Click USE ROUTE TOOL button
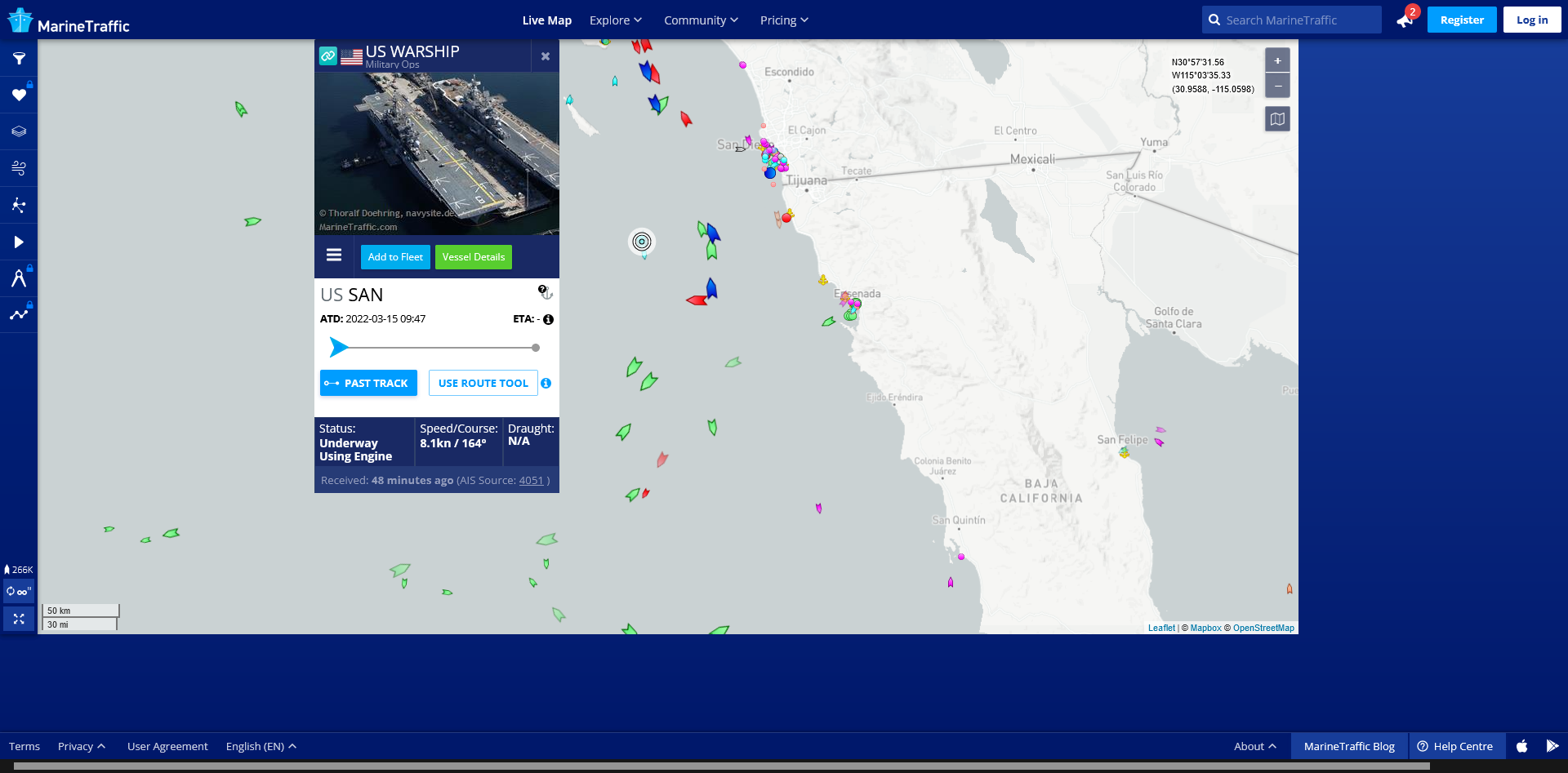The height and width of the screenshot is (773, 1568). tap(483, 383)
